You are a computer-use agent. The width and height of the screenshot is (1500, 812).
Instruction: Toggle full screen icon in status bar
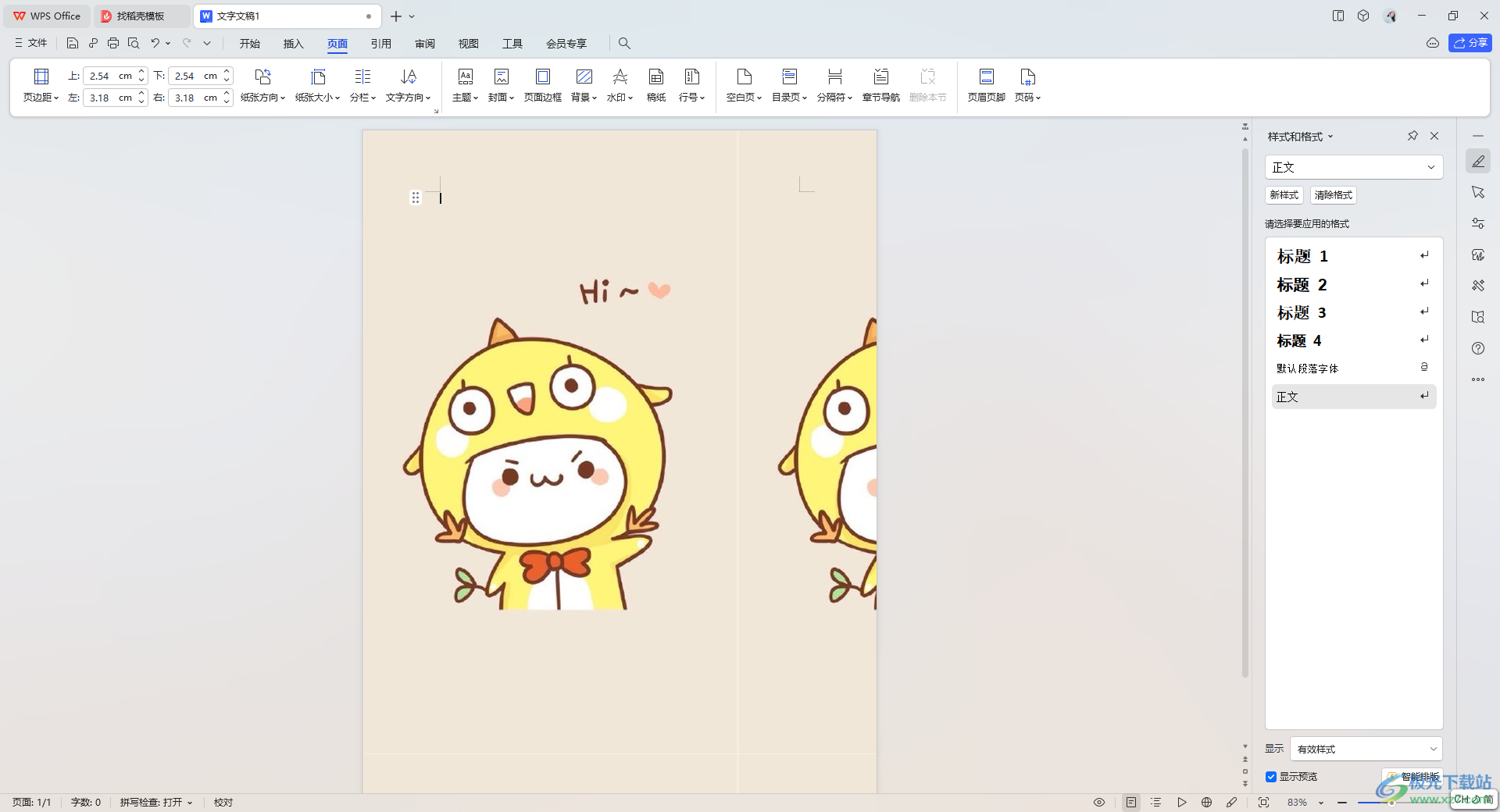[1263, 802]
